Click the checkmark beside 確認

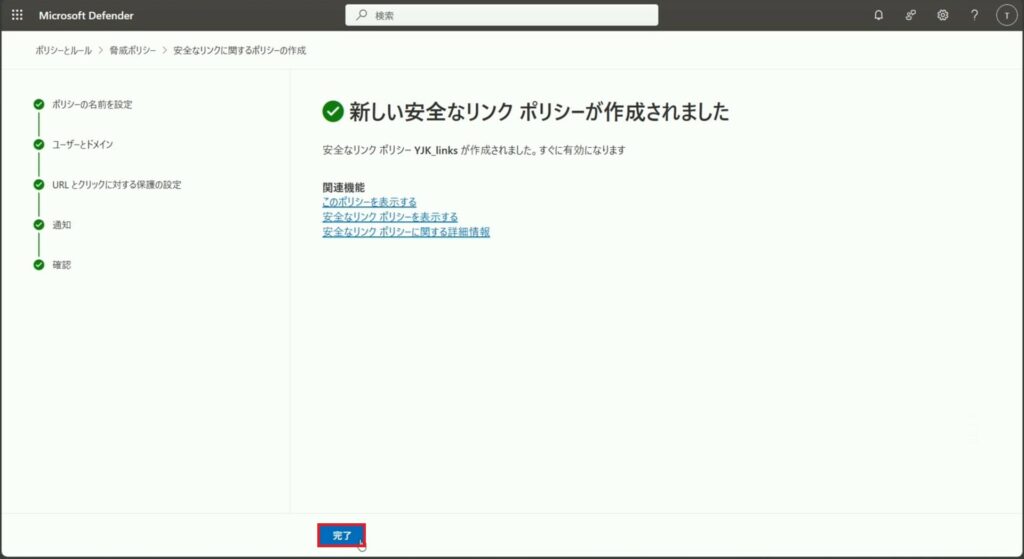(39, 264)
